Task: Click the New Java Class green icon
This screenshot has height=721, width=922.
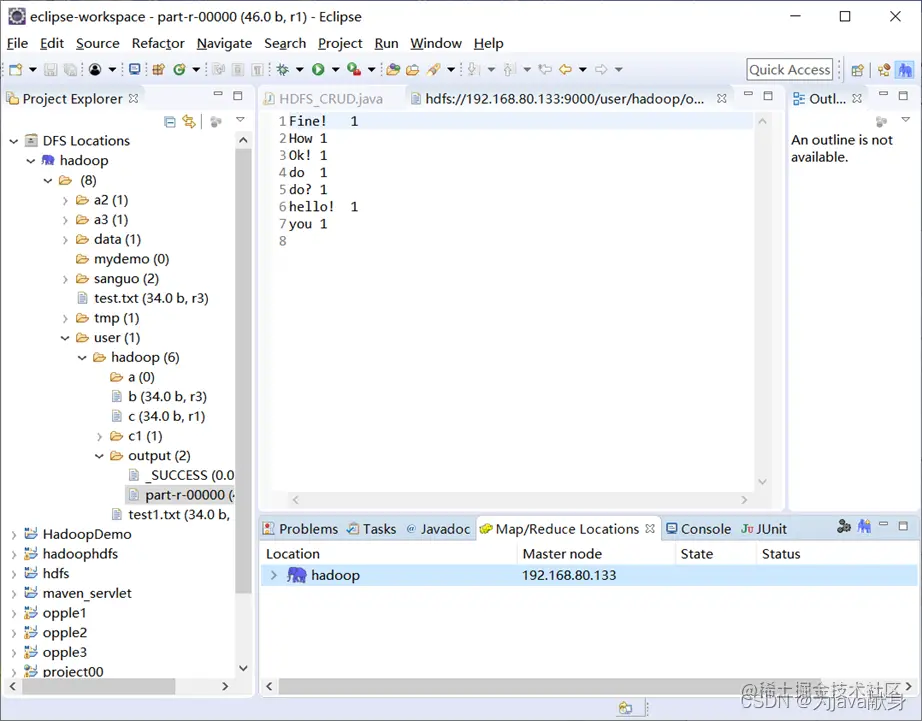Action: pyautogui.click(x=179, y=69)
